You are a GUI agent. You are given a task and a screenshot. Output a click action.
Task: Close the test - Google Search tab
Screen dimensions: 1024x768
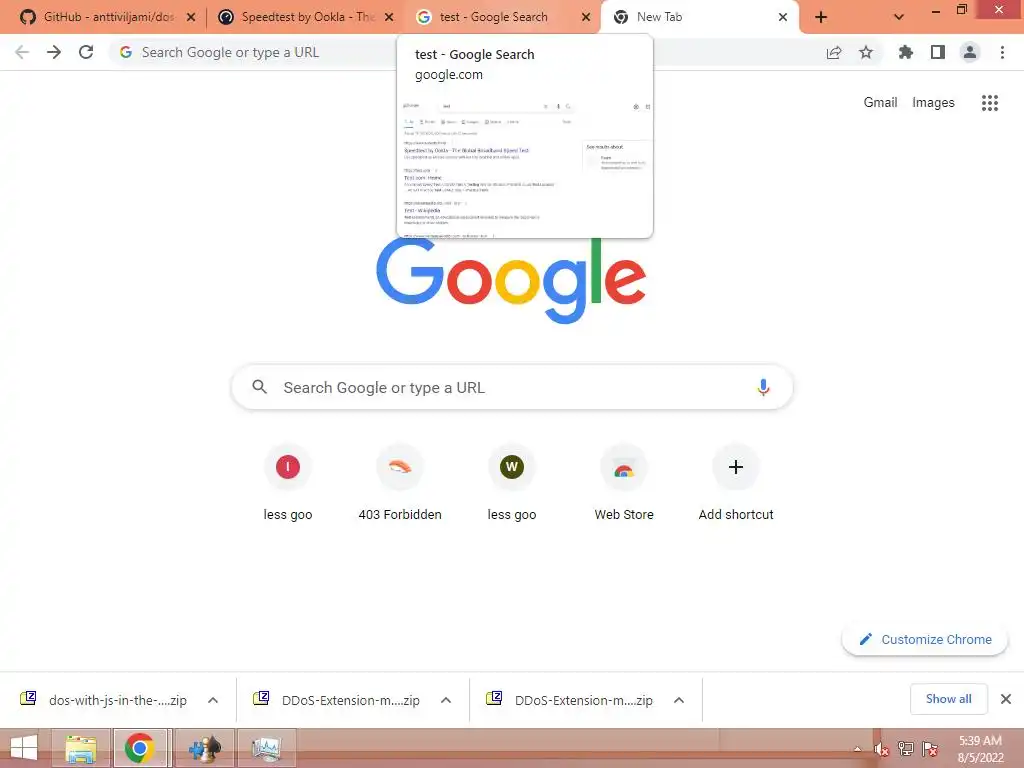pos(586,18)
